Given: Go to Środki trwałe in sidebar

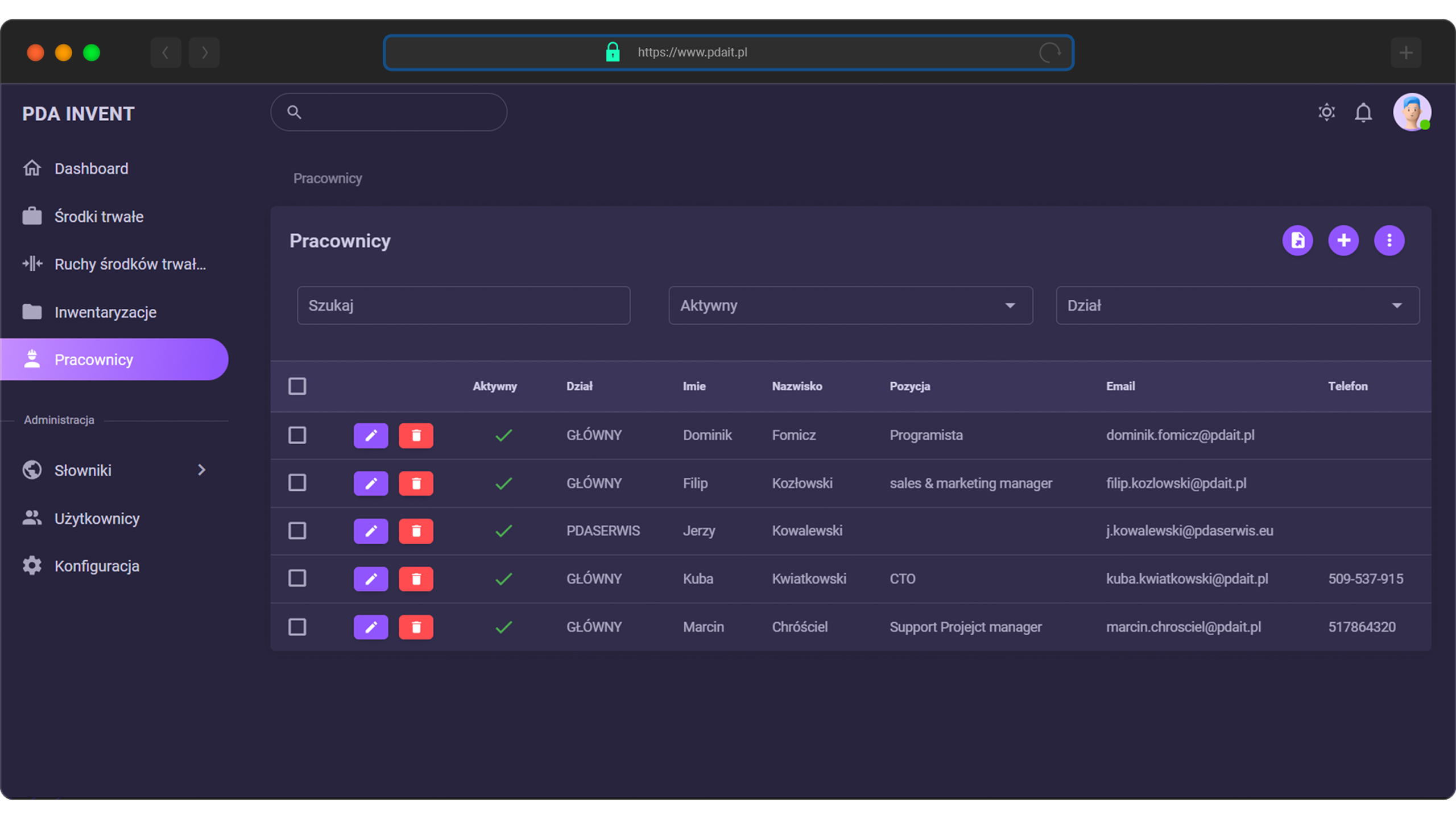Looking at the screenshot, I should click(x=98, y=217).
